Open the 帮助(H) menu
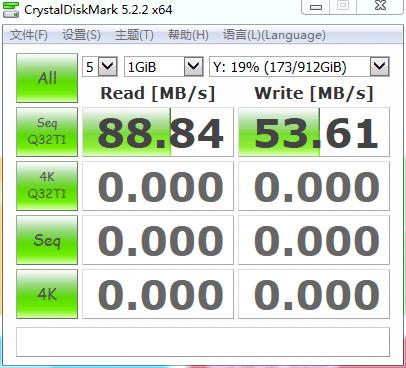The image size is (406, 368). tap(188, 35)
